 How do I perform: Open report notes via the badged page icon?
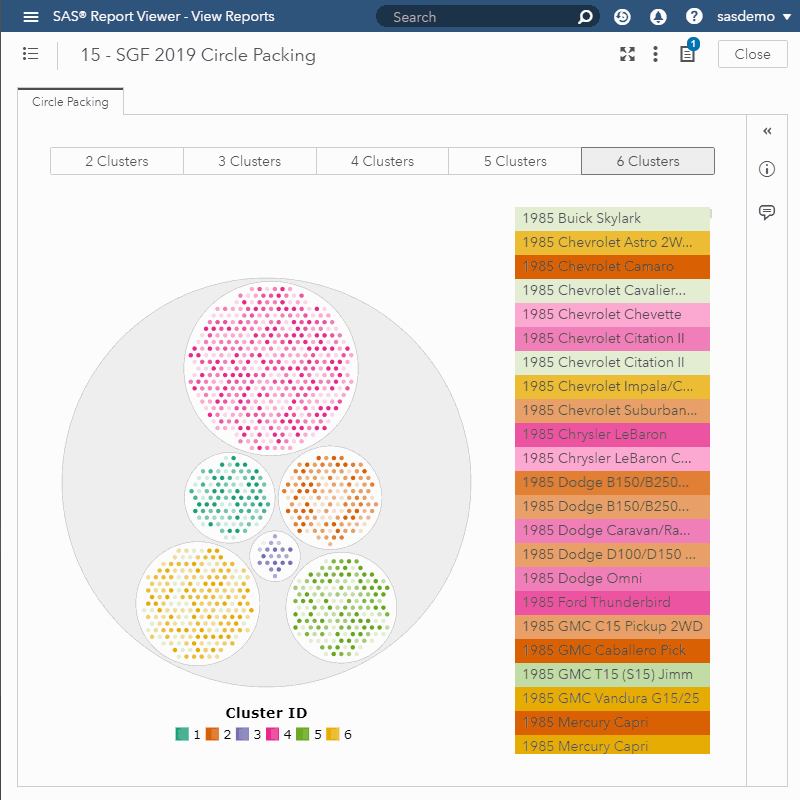point(686,56)
